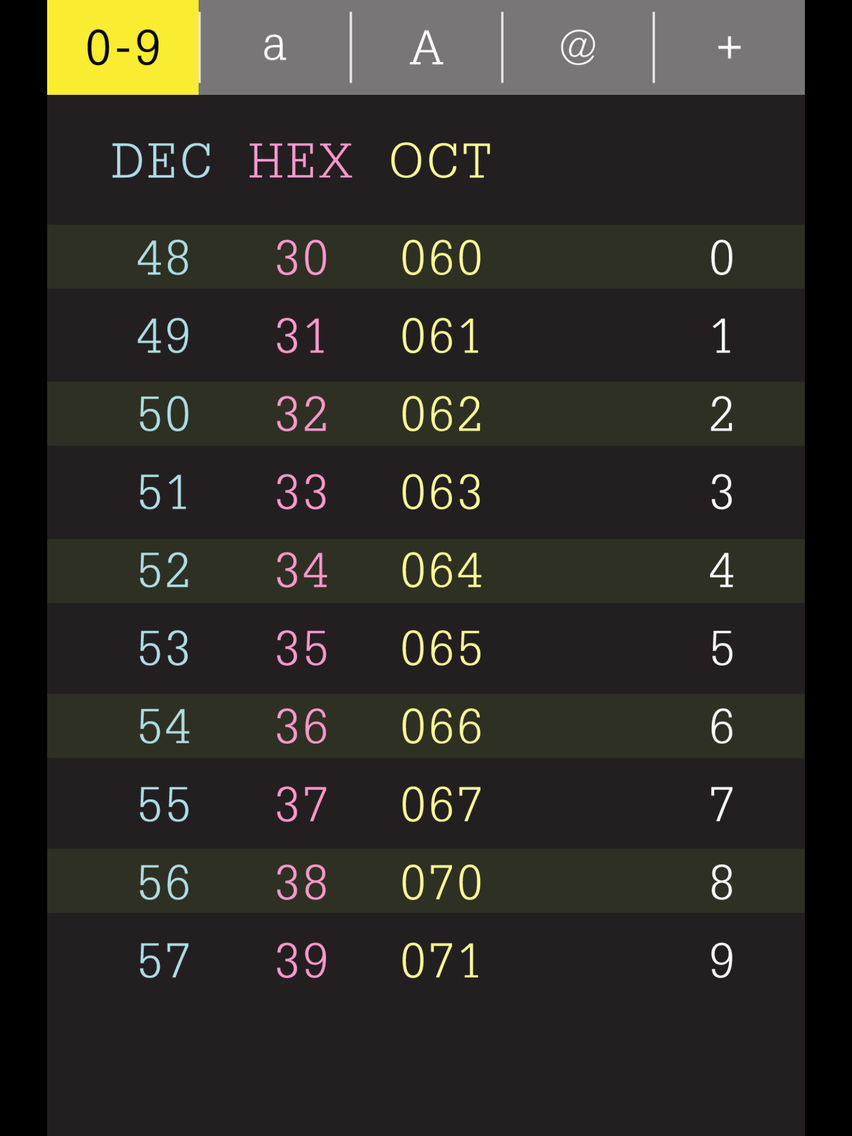Switch to the lowercase letters tab
This screenshot has width=852, height=1136.
[x=276, y=46]
